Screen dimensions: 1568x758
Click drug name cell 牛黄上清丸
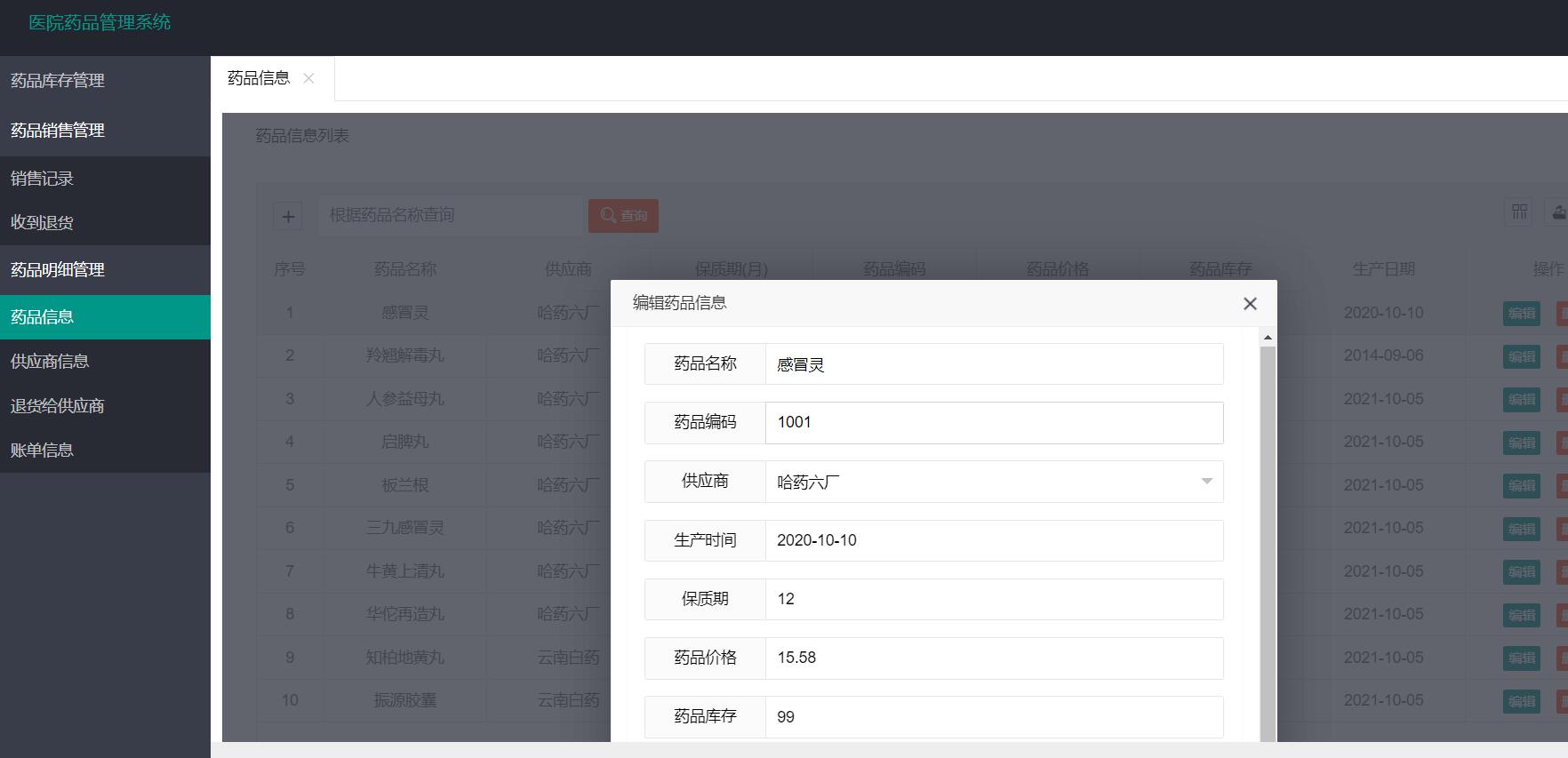click(405, 571)
